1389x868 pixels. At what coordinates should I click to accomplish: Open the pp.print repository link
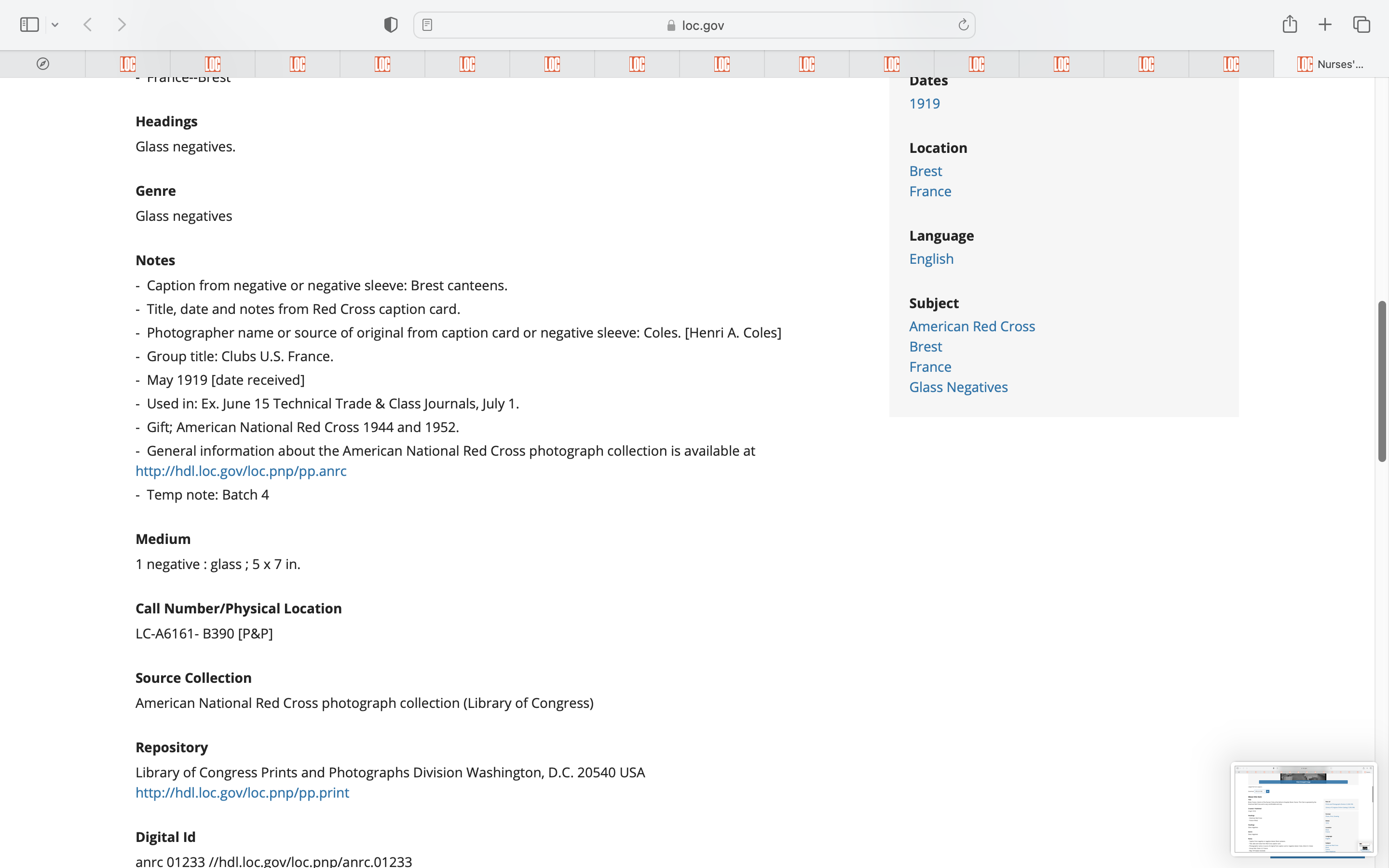coord(242,792)
